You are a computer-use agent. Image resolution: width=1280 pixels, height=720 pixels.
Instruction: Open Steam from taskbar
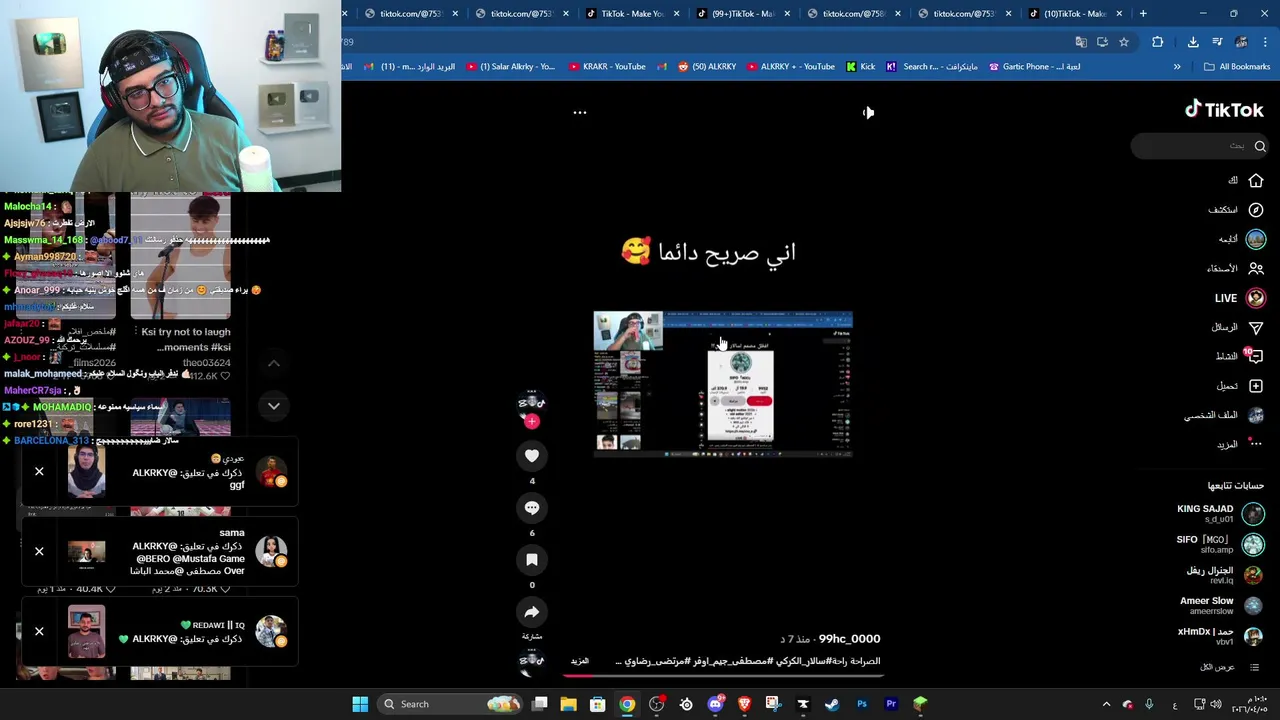click(832, 704)
